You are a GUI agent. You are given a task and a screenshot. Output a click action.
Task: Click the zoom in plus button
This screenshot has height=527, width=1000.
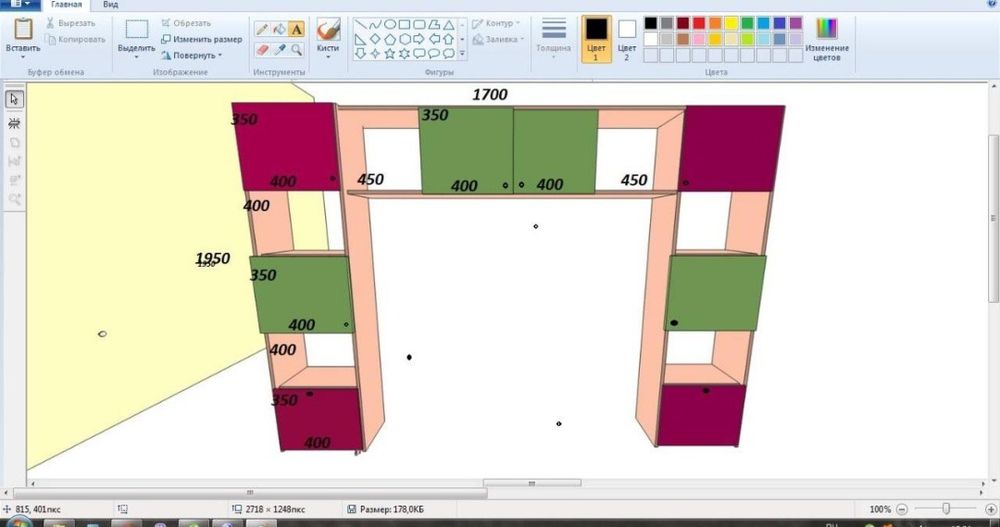tap(990, 509)
